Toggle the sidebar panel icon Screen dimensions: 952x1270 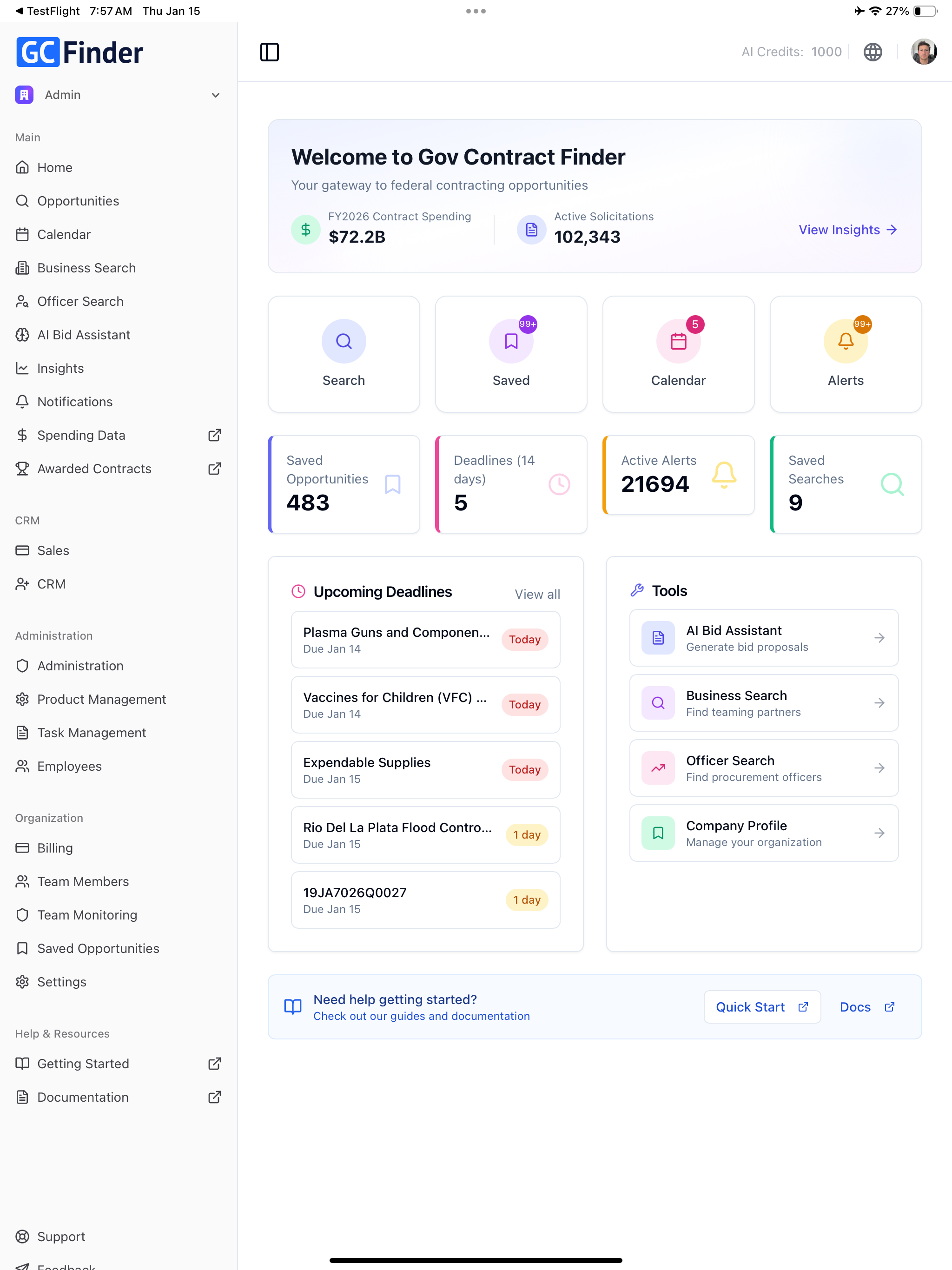[269, 52]
